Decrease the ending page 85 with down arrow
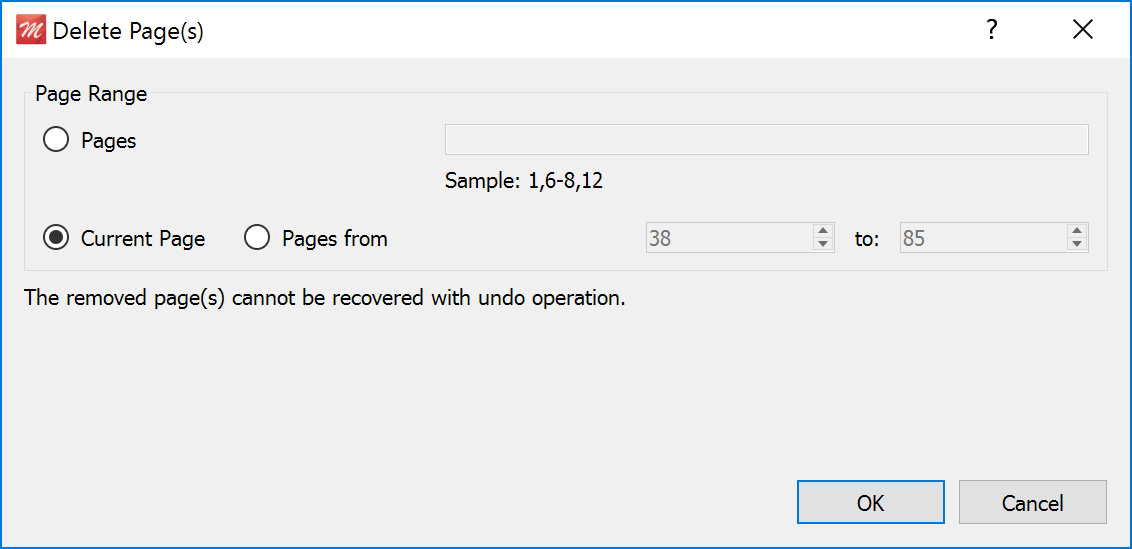This screenshot has height=549, width=1132. click(x=1076, y=244)
